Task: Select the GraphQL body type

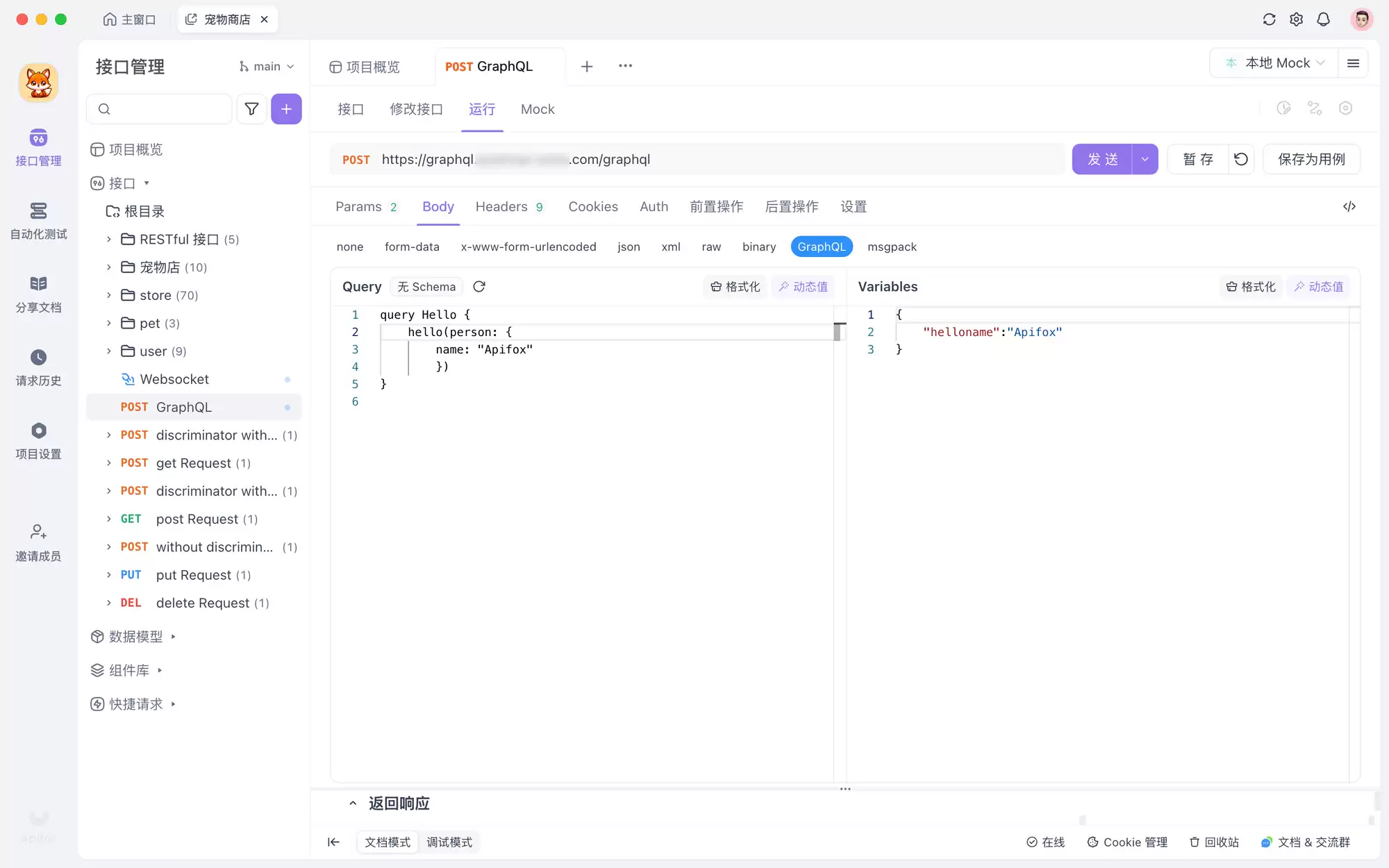Action: [822, 247]
